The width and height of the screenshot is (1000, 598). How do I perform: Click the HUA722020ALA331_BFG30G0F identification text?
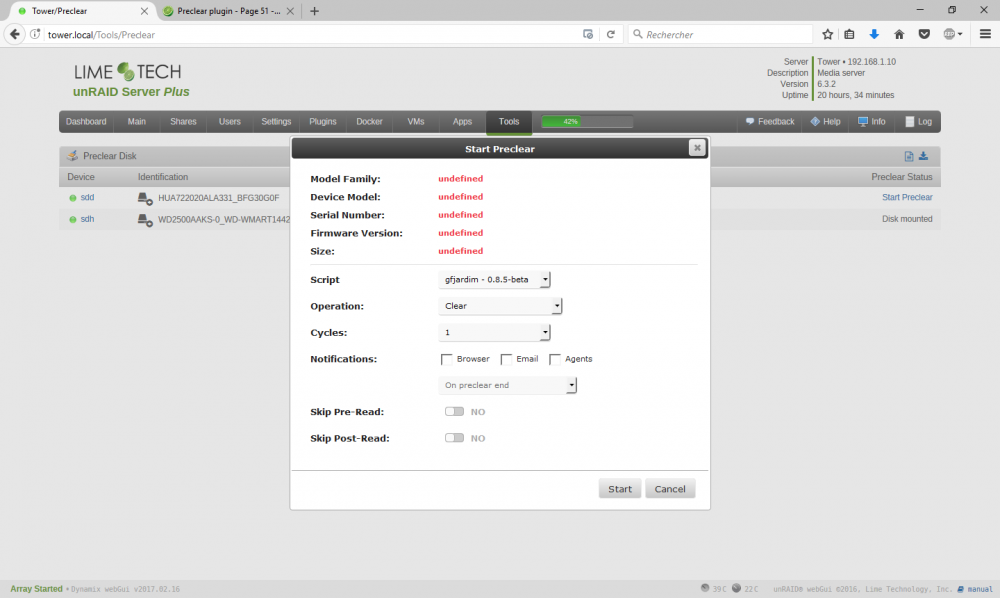219,198
